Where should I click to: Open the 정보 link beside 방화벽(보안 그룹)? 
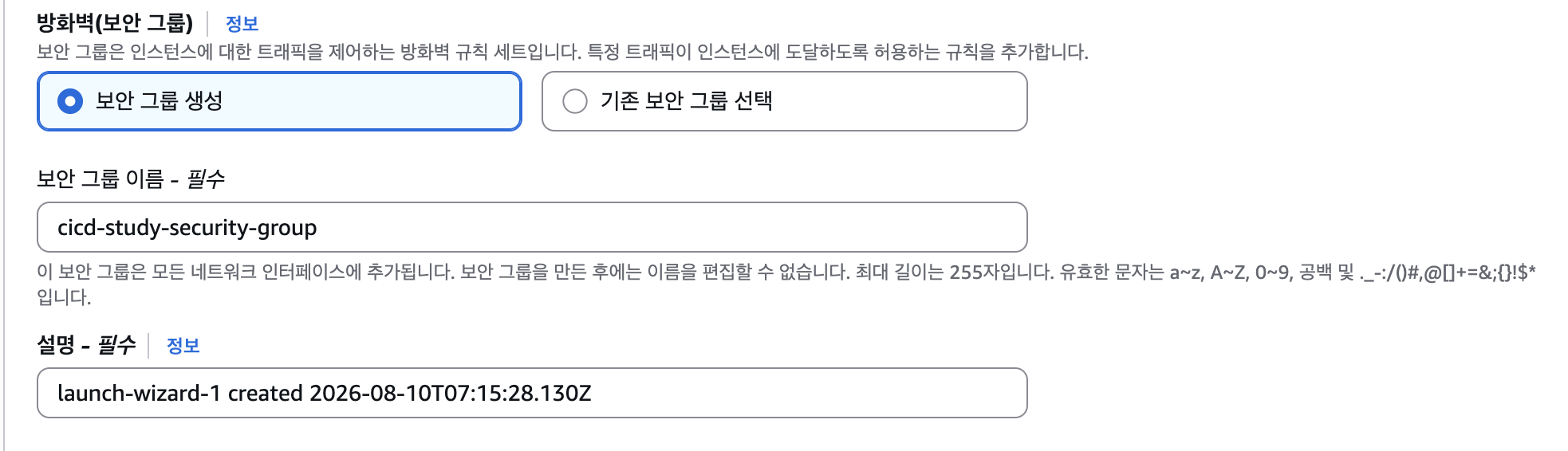(242, 24)
